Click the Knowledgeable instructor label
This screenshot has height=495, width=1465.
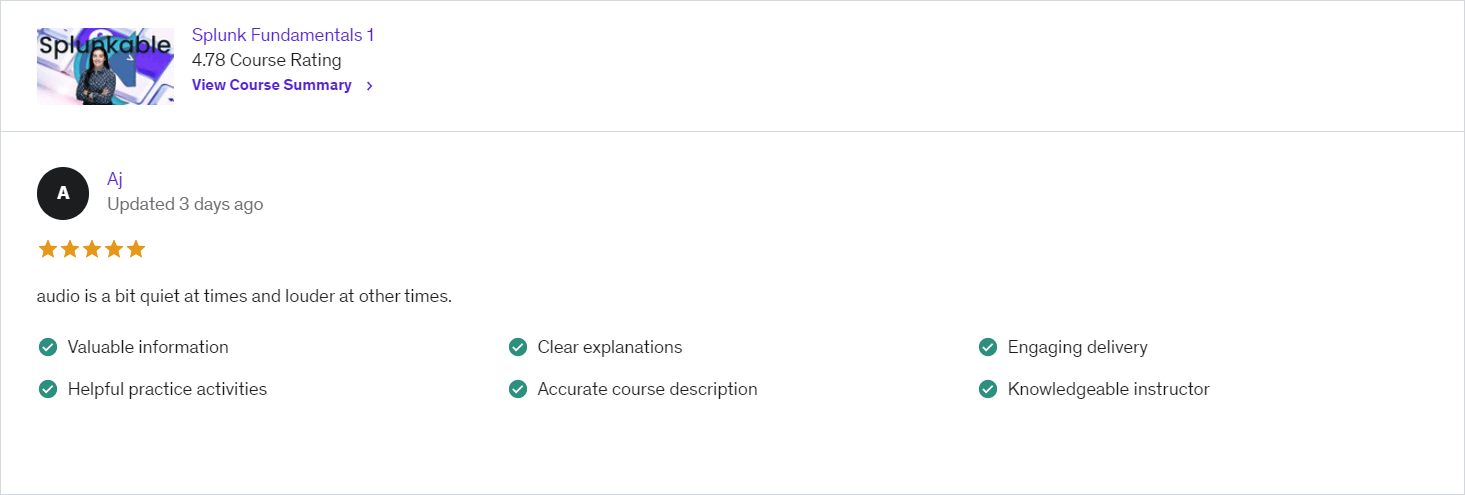pos(1109,389)
